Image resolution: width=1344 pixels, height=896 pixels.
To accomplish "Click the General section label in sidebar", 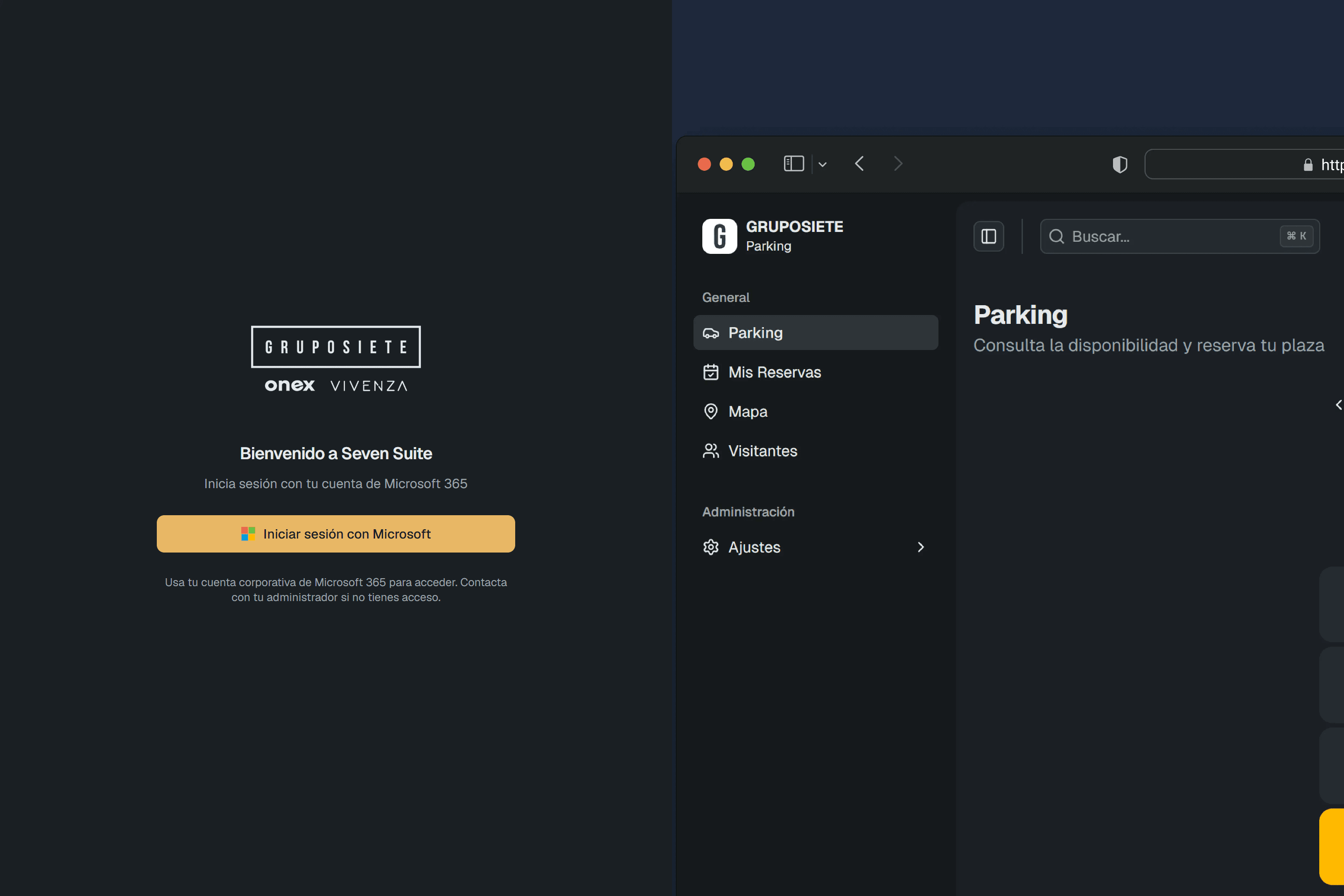I will click(726, 297).
